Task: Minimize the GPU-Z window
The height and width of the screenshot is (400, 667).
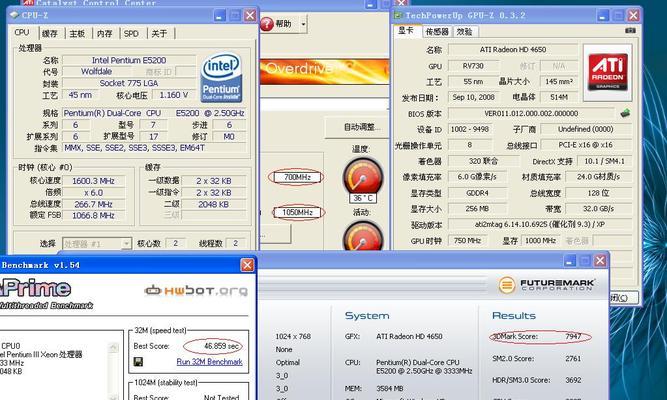Action: click(602, 16)
